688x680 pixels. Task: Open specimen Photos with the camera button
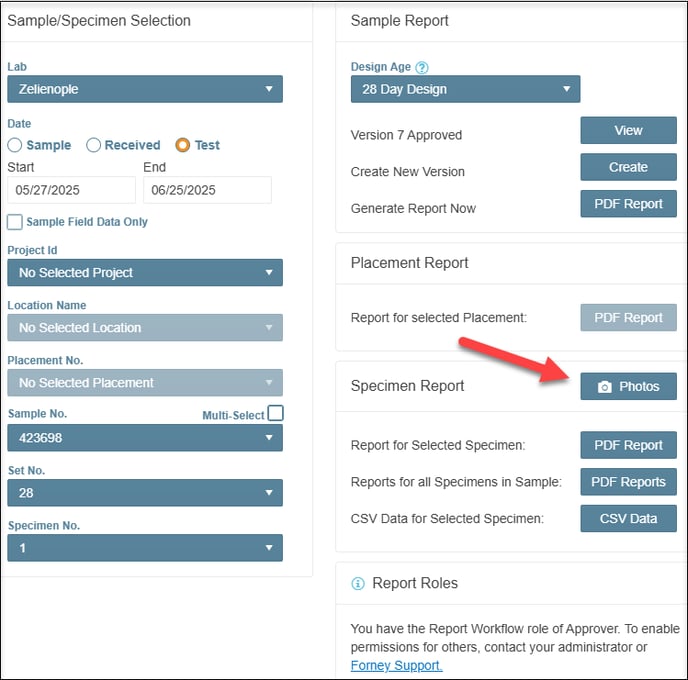click(628, 386)
